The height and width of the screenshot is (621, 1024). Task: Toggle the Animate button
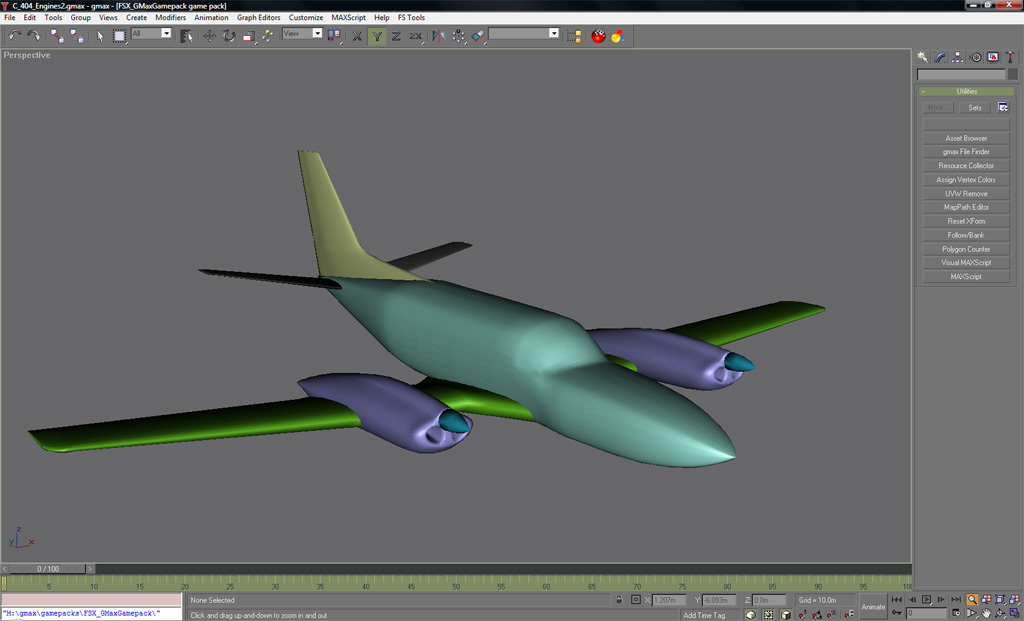tap(873, 606)
